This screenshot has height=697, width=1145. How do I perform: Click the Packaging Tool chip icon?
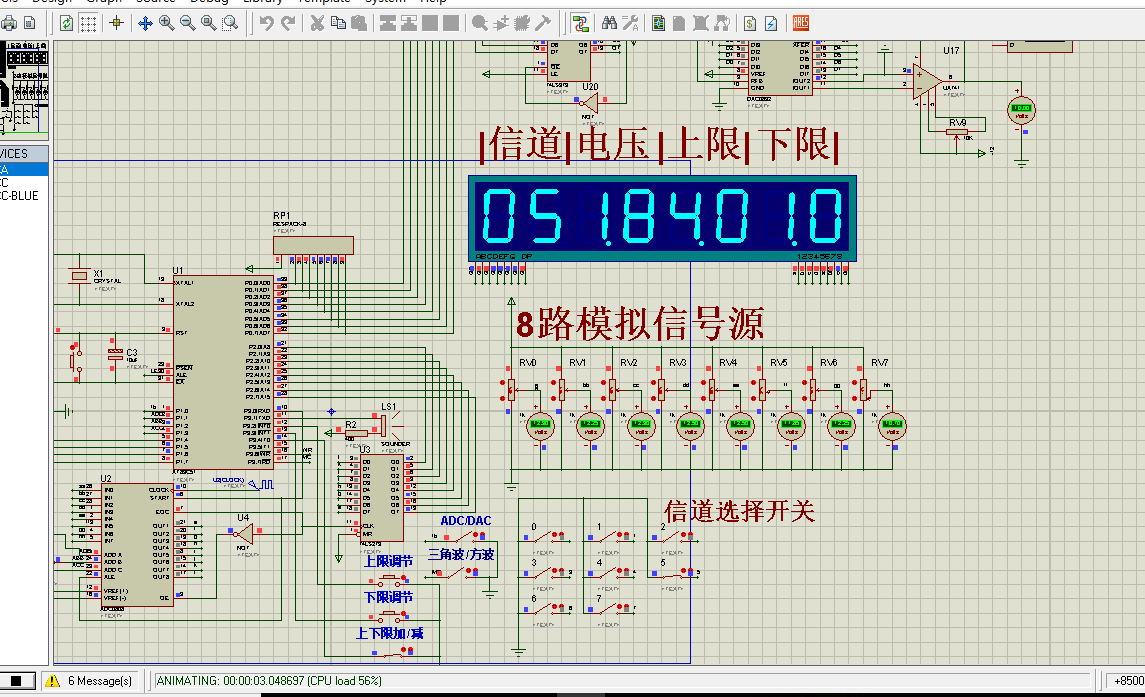pyautogui.click(x=522, y=23)
